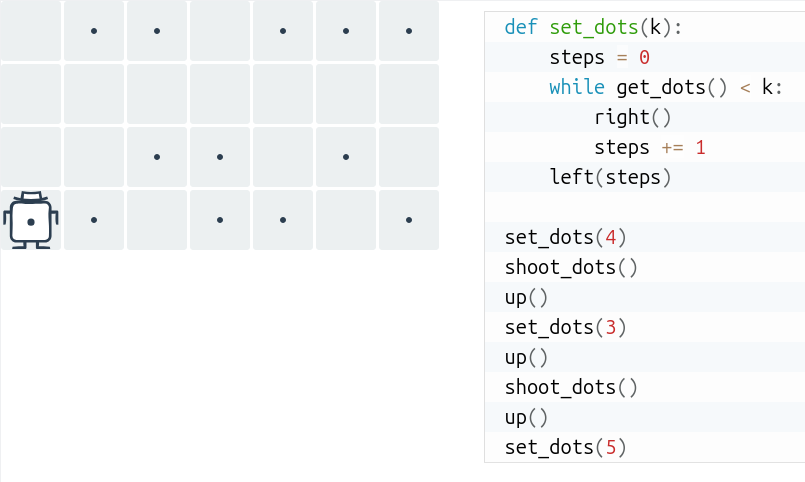Click the def keyword in the code
The width and height of the screenshot is (805, 482).
(521, 27)
